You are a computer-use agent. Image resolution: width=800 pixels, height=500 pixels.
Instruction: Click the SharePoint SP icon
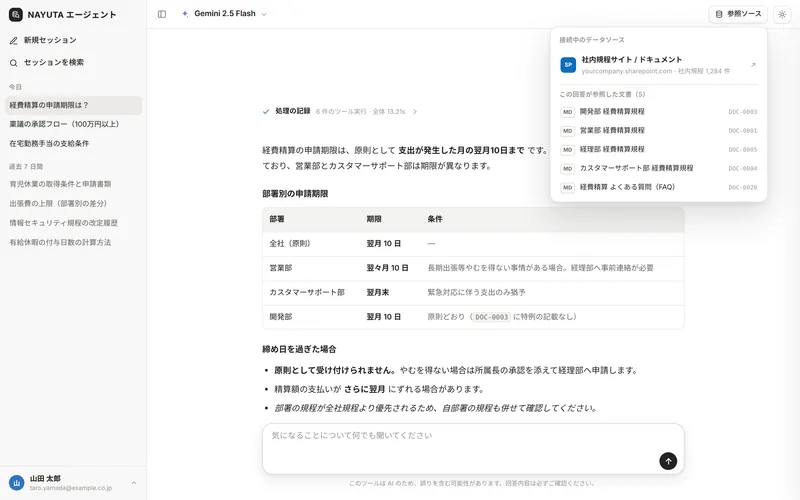568,65
